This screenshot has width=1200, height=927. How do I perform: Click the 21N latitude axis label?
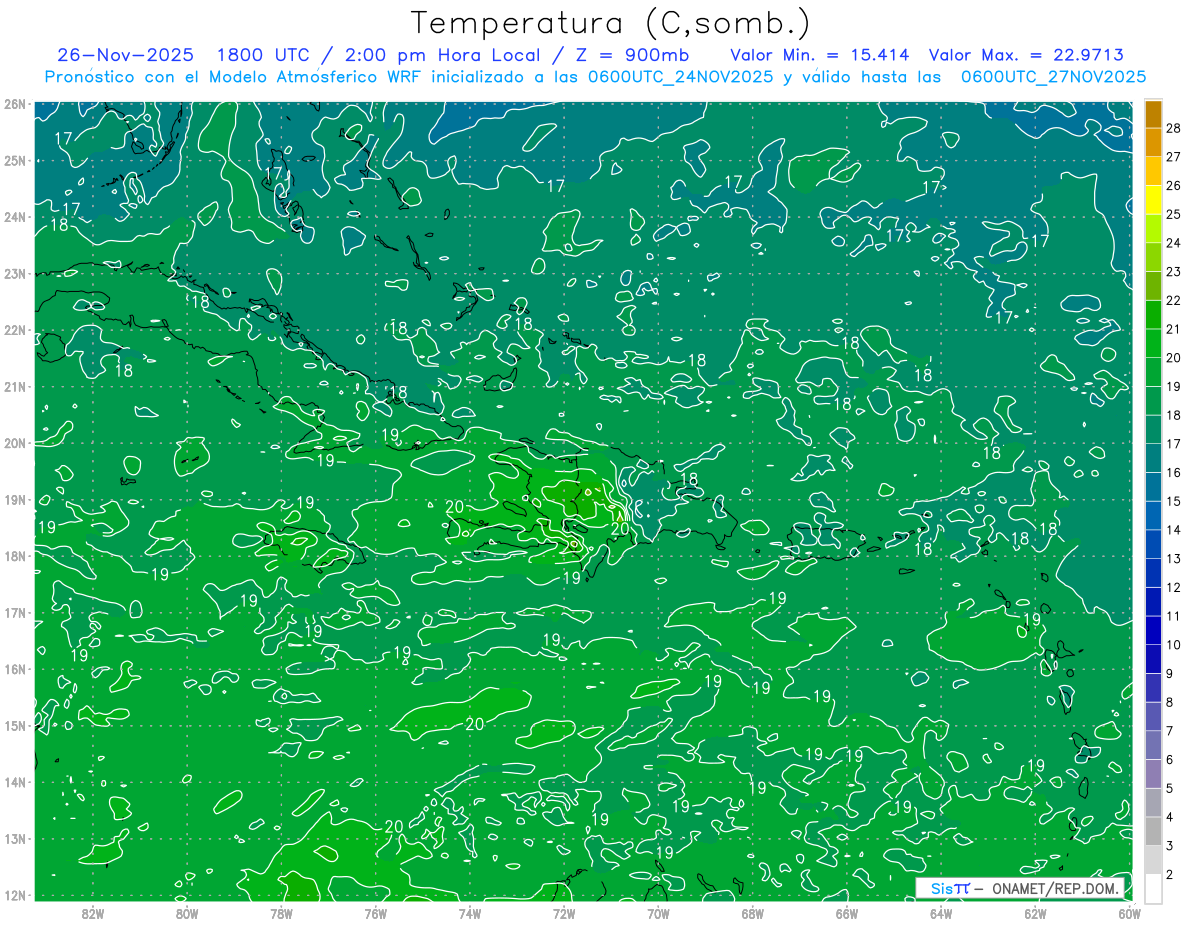coord(14,386)
